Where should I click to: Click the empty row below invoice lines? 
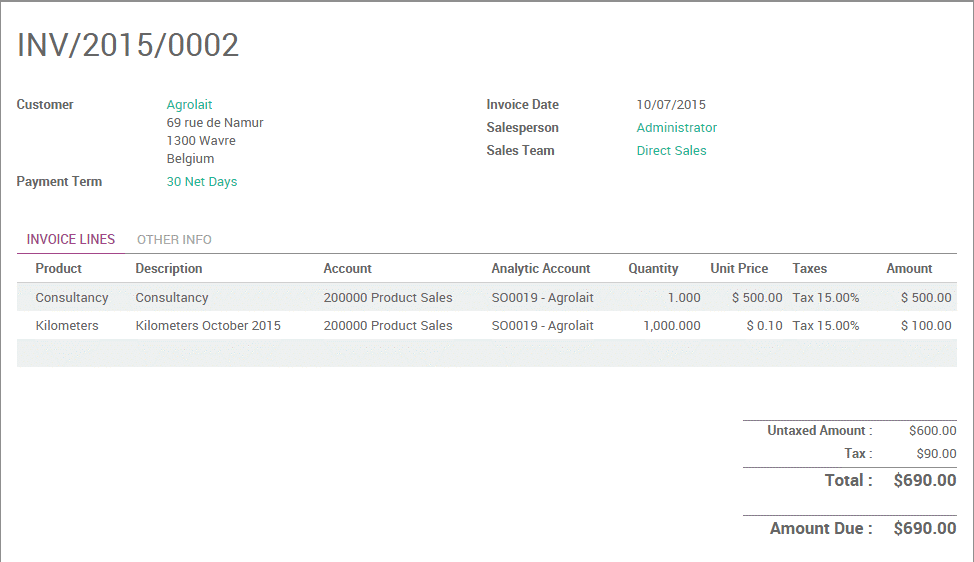coord(486,353)
